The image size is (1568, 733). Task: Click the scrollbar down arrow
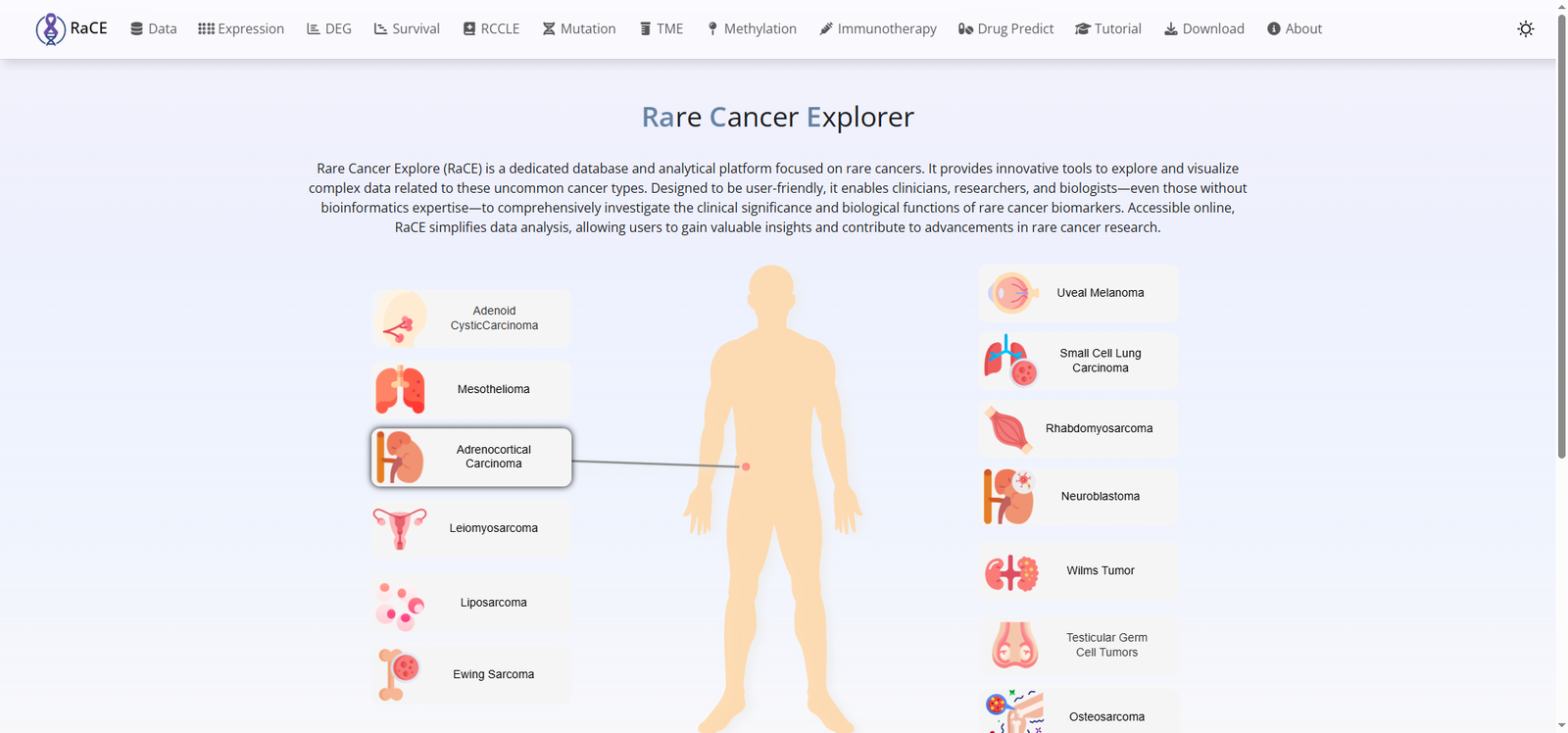click(1562, 726)
